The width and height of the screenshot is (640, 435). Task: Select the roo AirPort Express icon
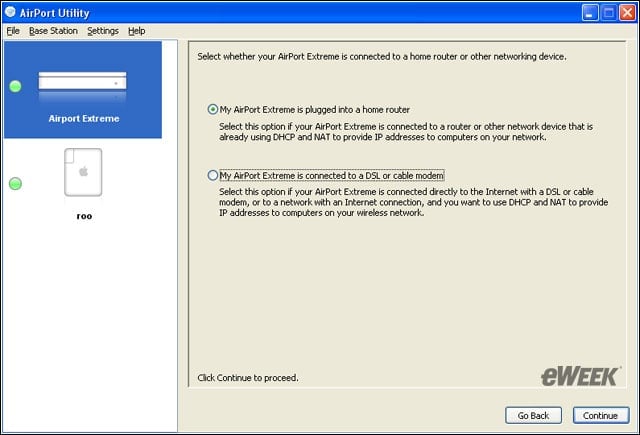point(83,172)
